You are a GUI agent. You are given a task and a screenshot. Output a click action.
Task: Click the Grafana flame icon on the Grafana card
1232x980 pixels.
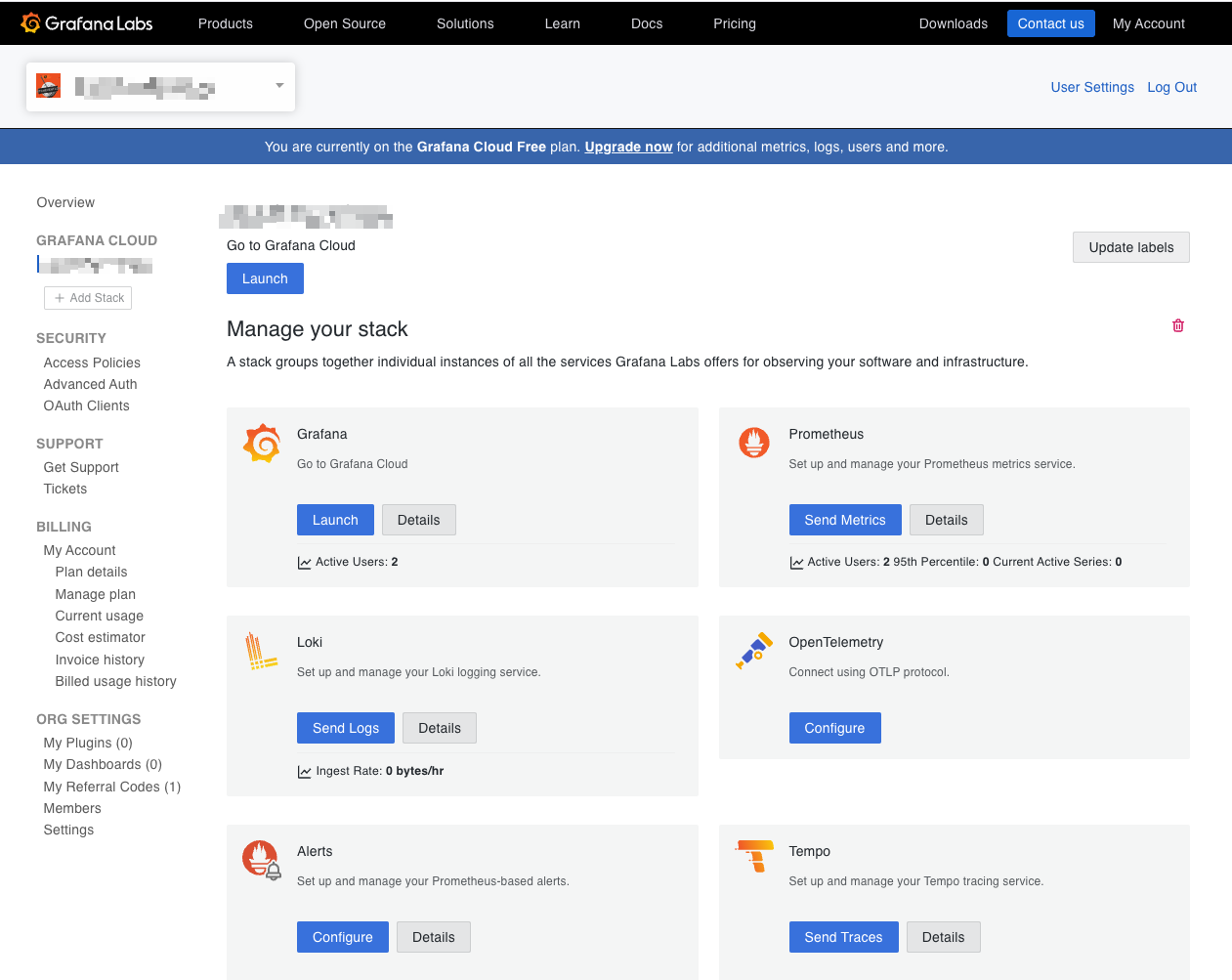click(261, 443)
